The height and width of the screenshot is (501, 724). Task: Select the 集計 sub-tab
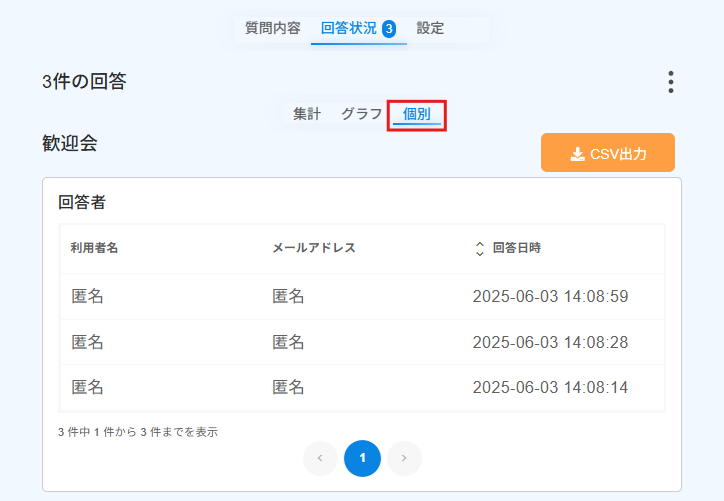(307, 114)
